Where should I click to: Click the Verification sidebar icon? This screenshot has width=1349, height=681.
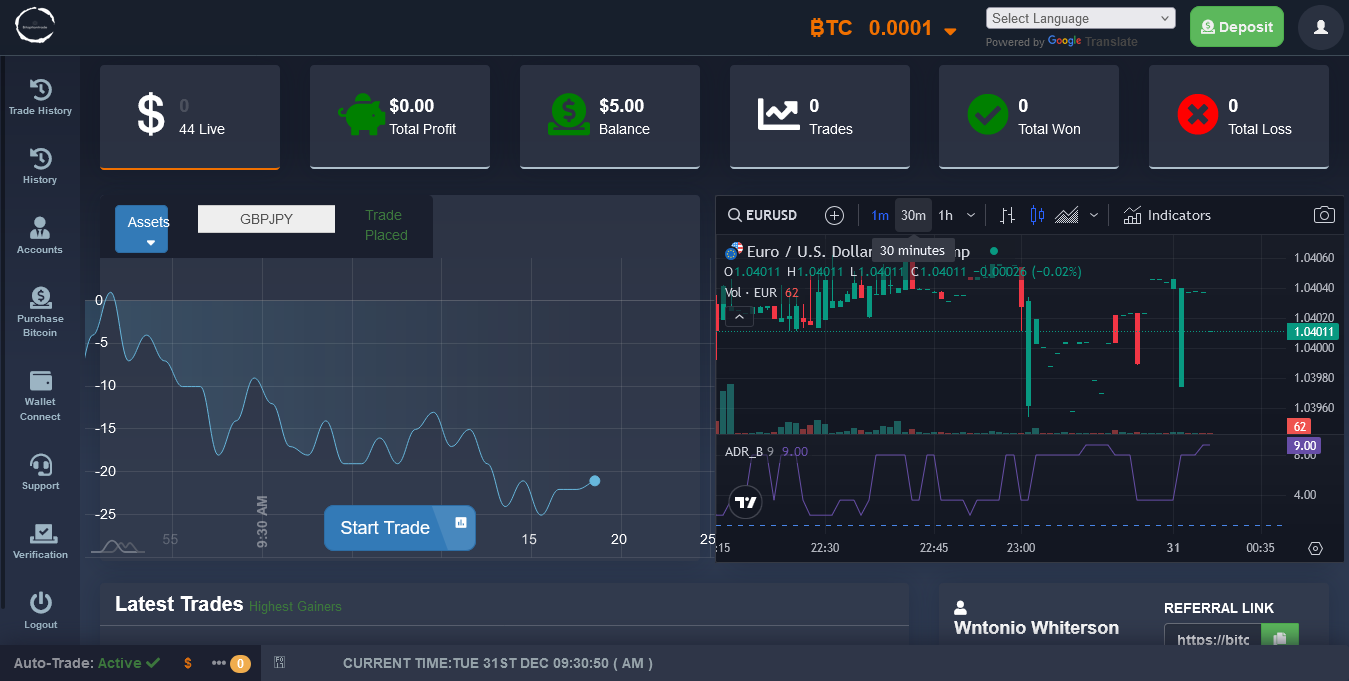(40, 534)
